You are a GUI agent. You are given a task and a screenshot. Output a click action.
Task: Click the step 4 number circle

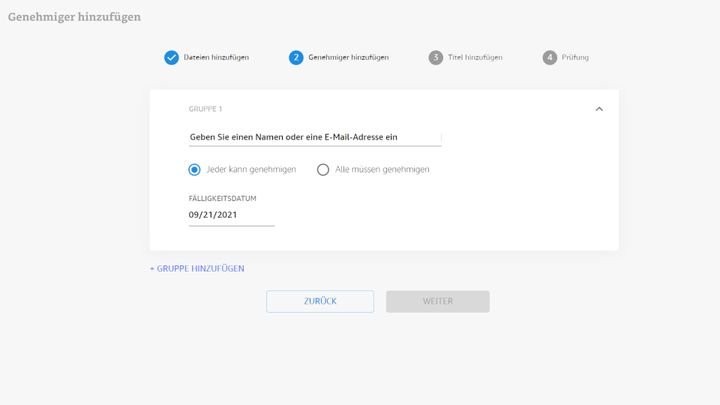coord(550,57)
